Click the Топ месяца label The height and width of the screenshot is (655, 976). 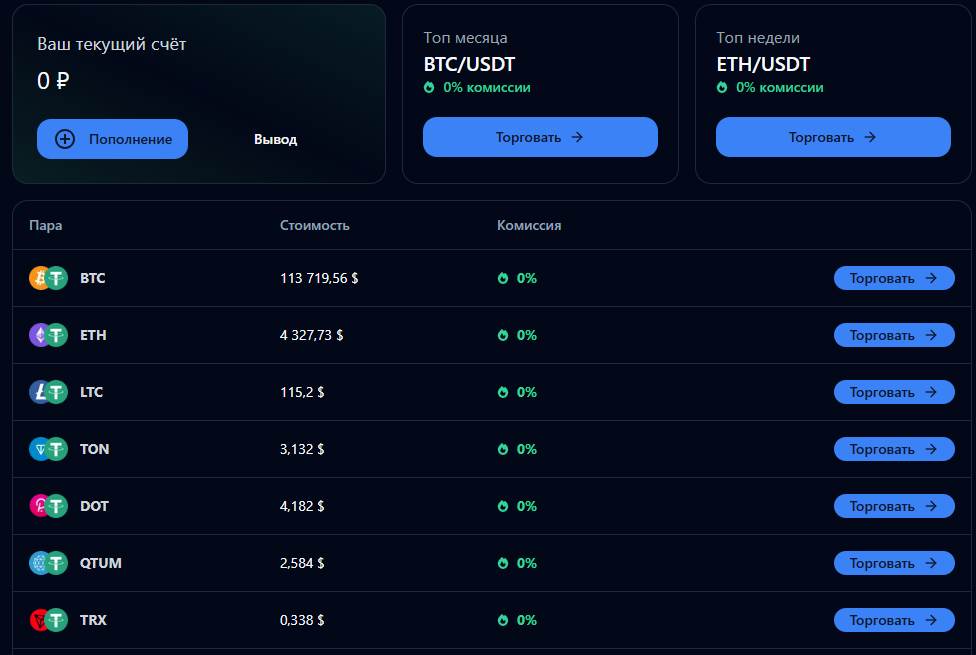(466, 37)
